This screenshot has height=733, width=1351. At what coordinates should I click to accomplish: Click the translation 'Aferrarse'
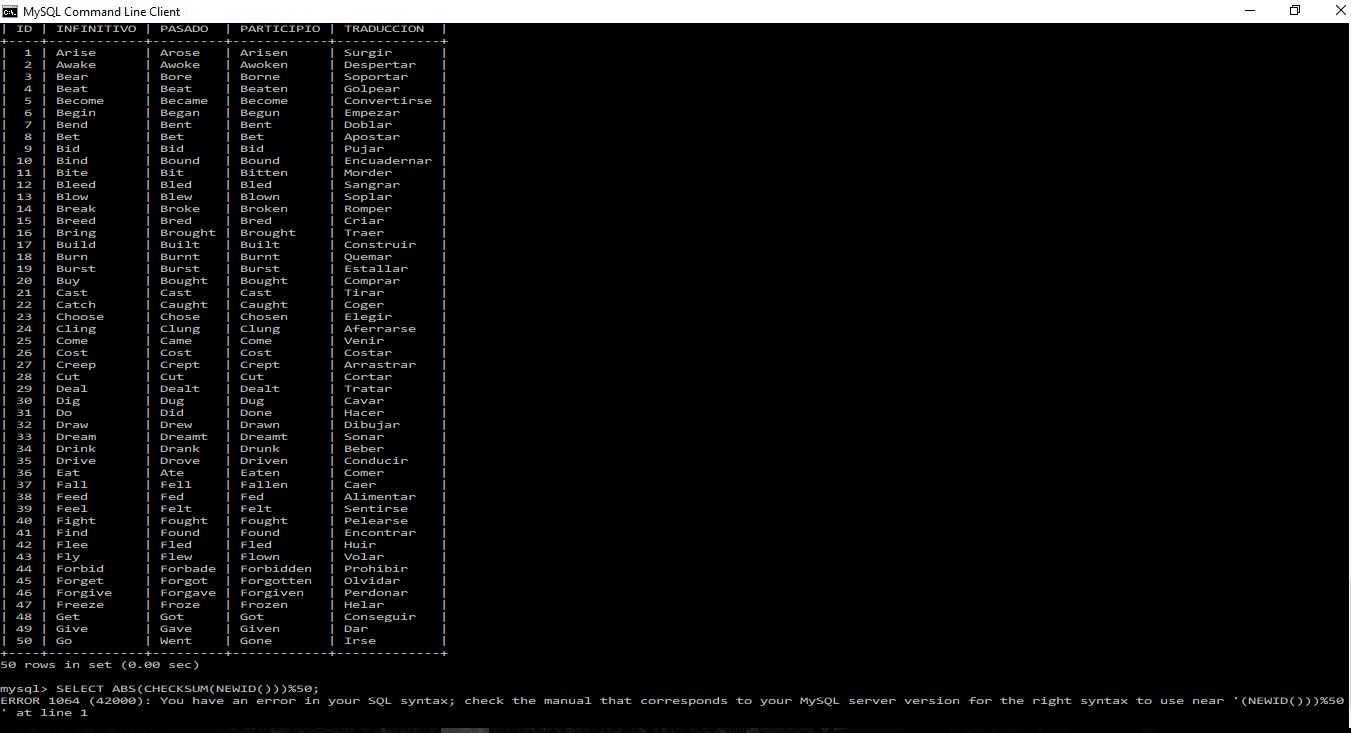point(380,329)
